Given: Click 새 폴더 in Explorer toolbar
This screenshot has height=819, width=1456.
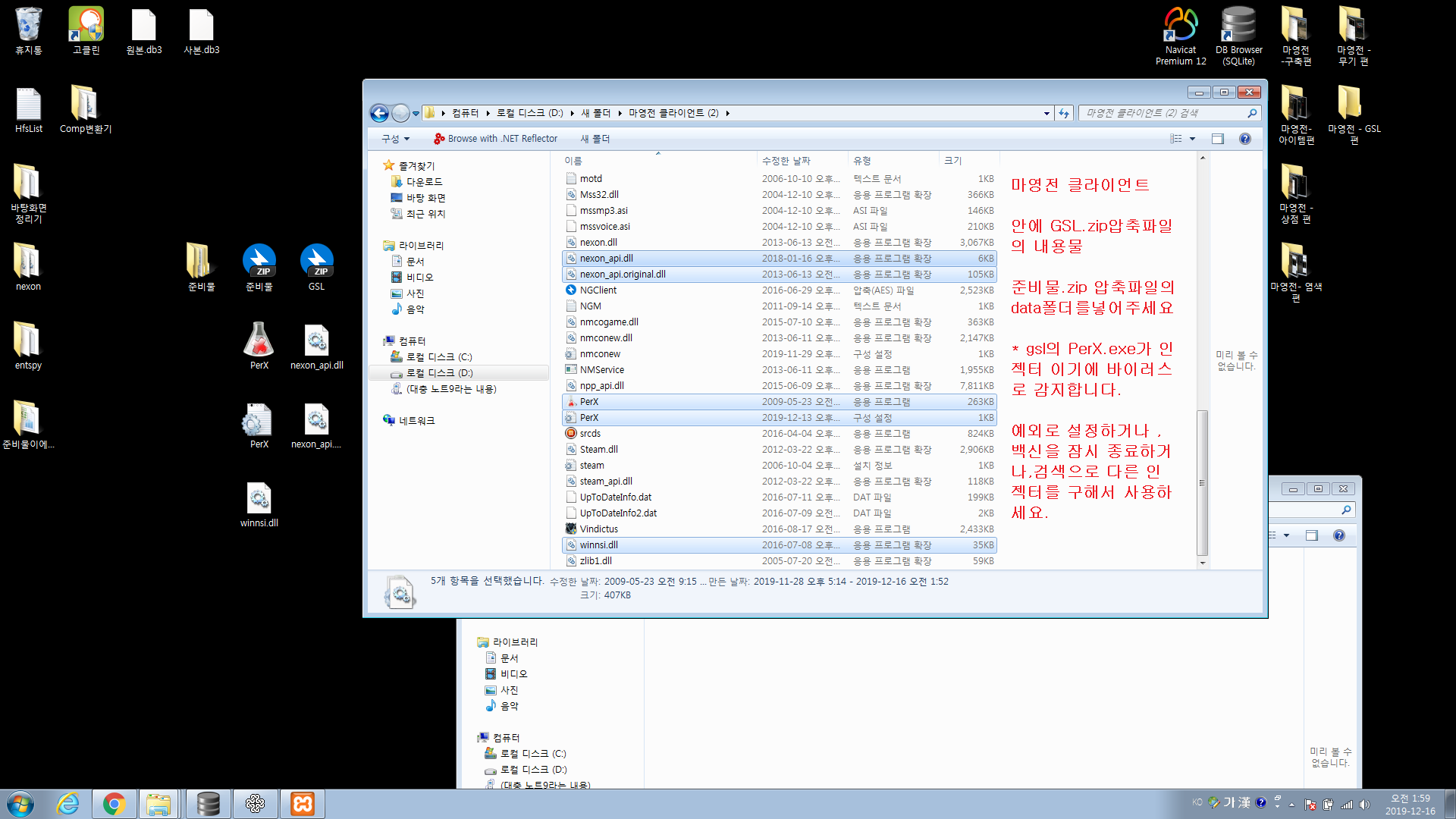Looking at the screenshot, I should [595, 139].
